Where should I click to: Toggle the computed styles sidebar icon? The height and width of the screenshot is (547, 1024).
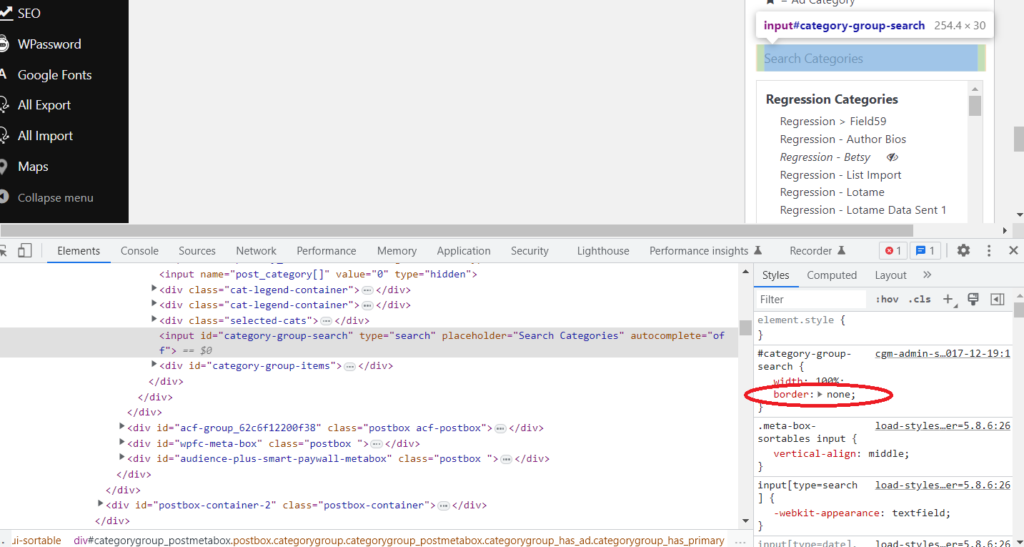pos(997,299)
